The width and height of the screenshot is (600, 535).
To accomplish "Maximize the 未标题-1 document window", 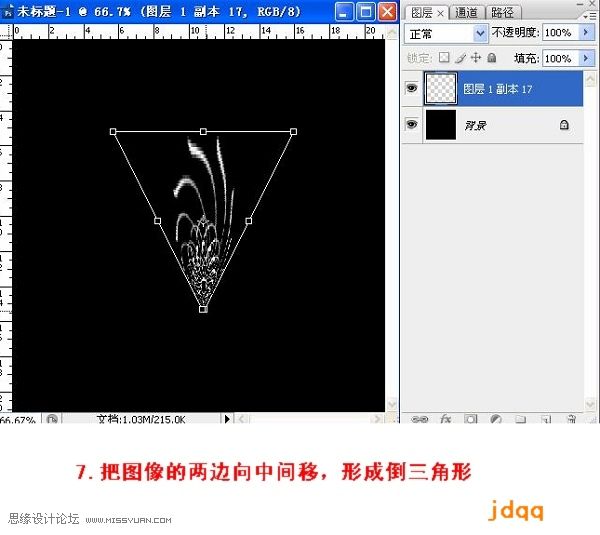I will click(366, 12).
